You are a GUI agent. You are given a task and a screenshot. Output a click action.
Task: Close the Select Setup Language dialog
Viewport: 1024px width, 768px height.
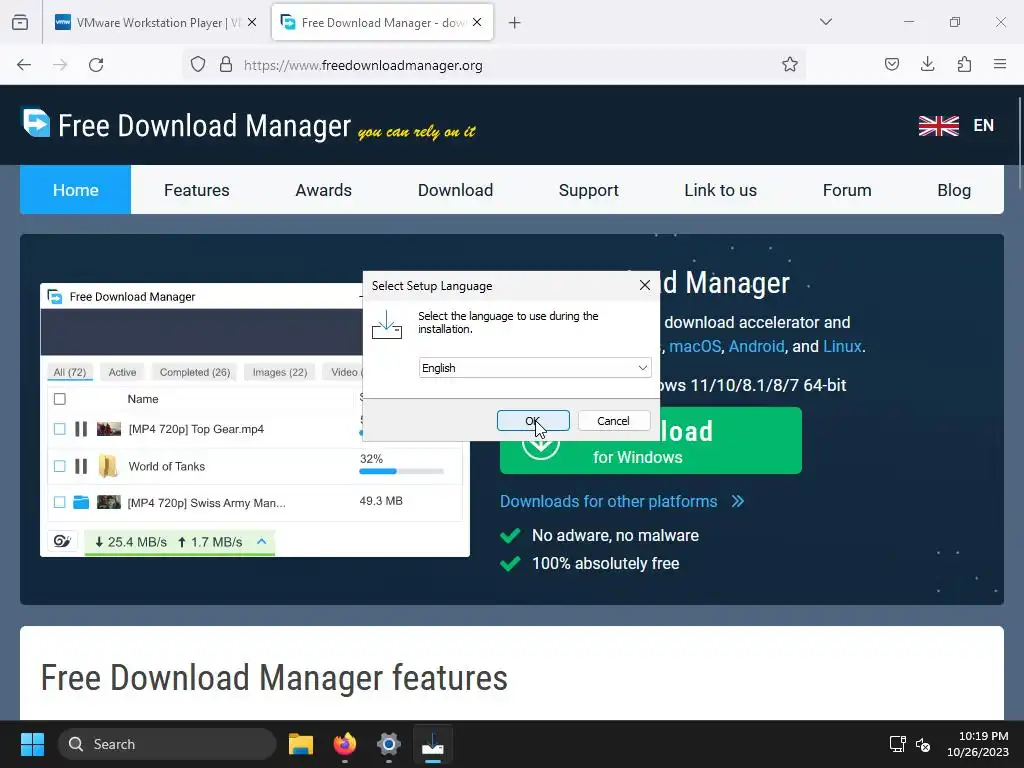645,285
